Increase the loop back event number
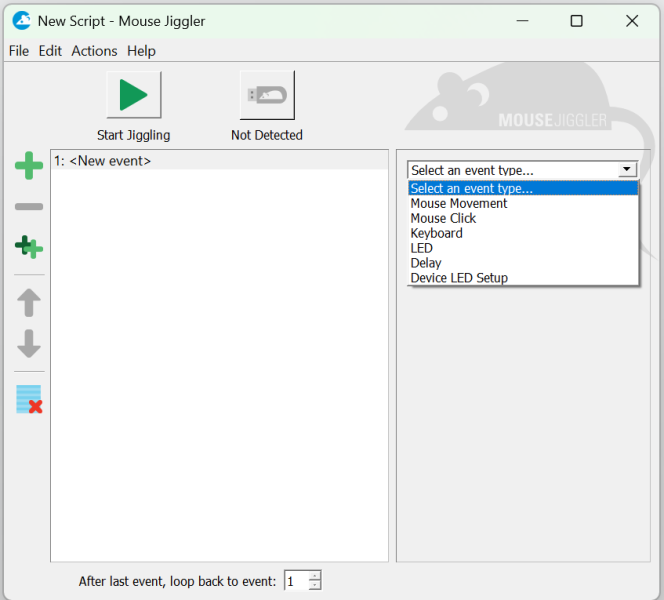This screenshot has height=600, width=664. point(315,576)
